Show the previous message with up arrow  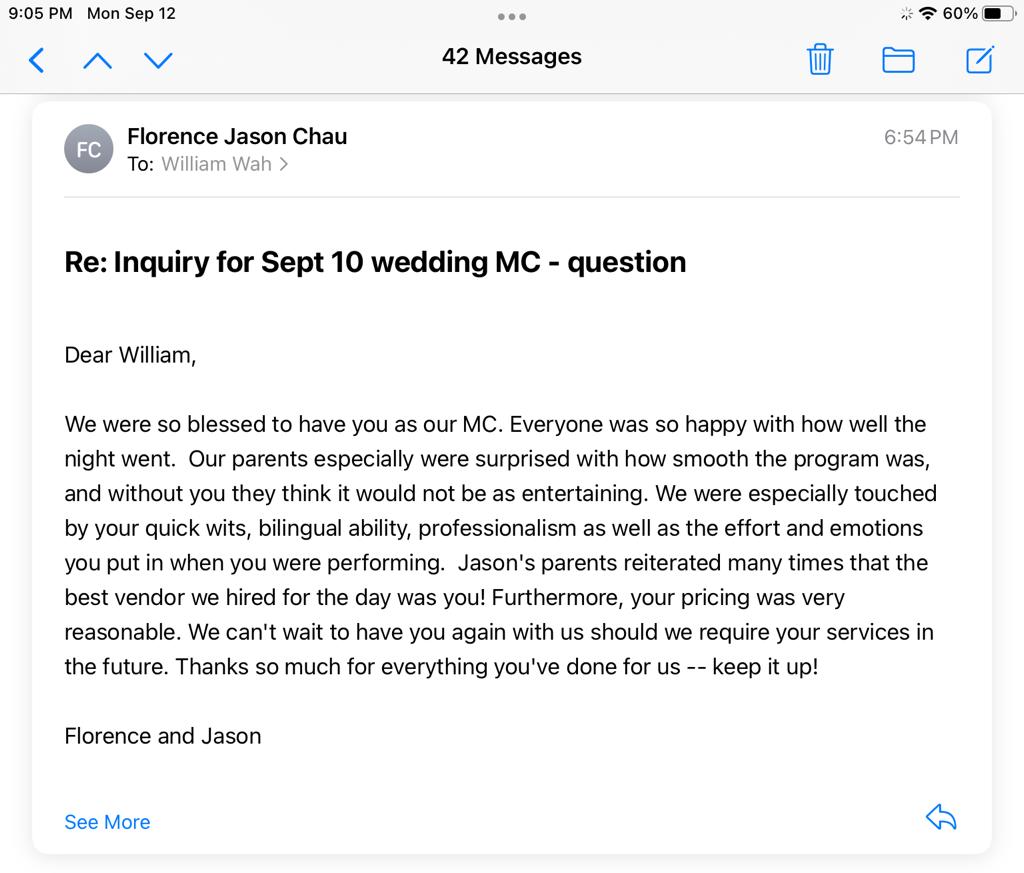click(x=97, y=61)
